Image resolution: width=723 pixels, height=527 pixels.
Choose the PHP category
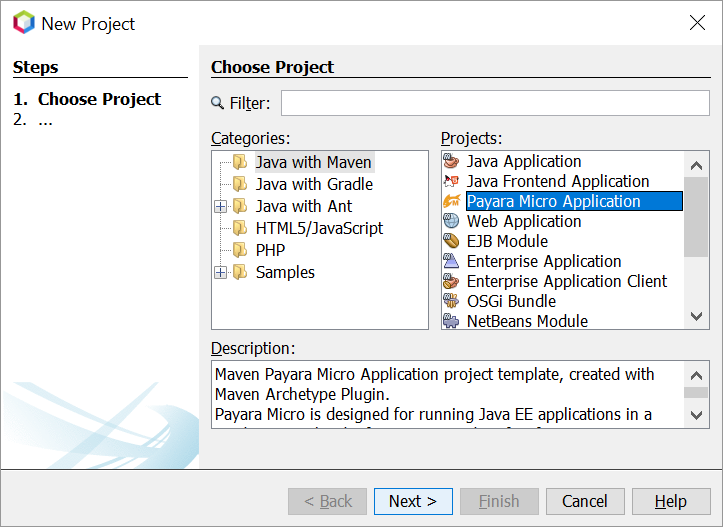270,251
